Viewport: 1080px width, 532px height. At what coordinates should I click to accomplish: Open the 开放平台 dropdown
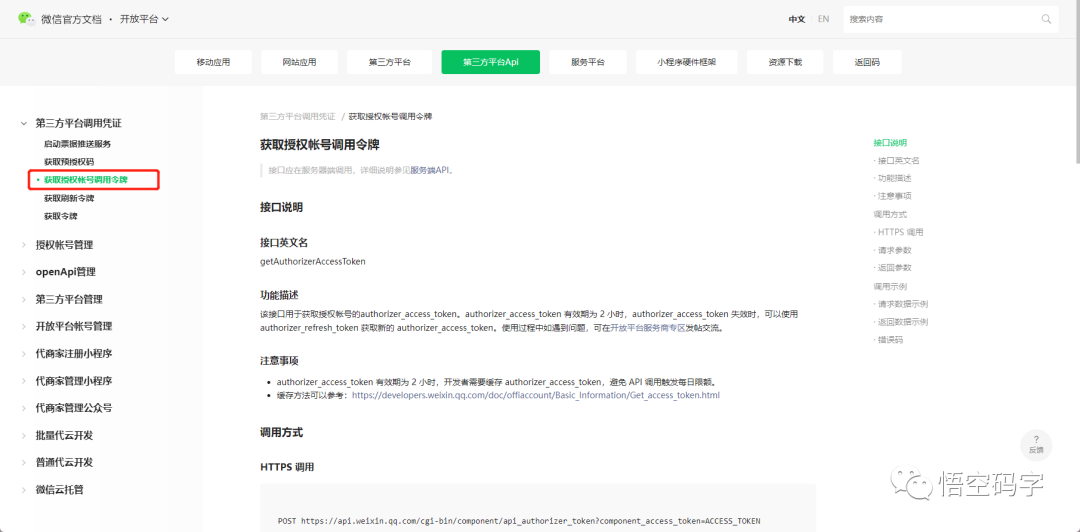pyautogui.click(x=145, y=19)
